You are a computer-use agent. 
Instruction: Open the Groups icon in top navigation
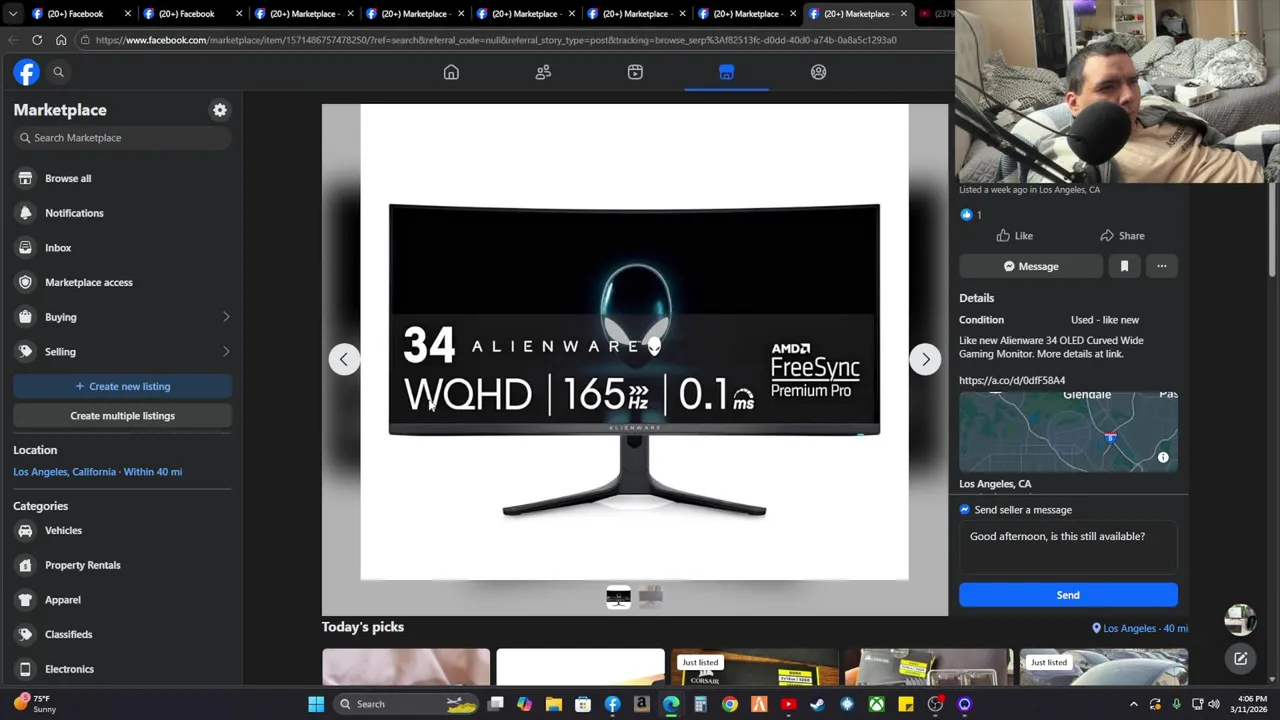[x=819, y=72]
